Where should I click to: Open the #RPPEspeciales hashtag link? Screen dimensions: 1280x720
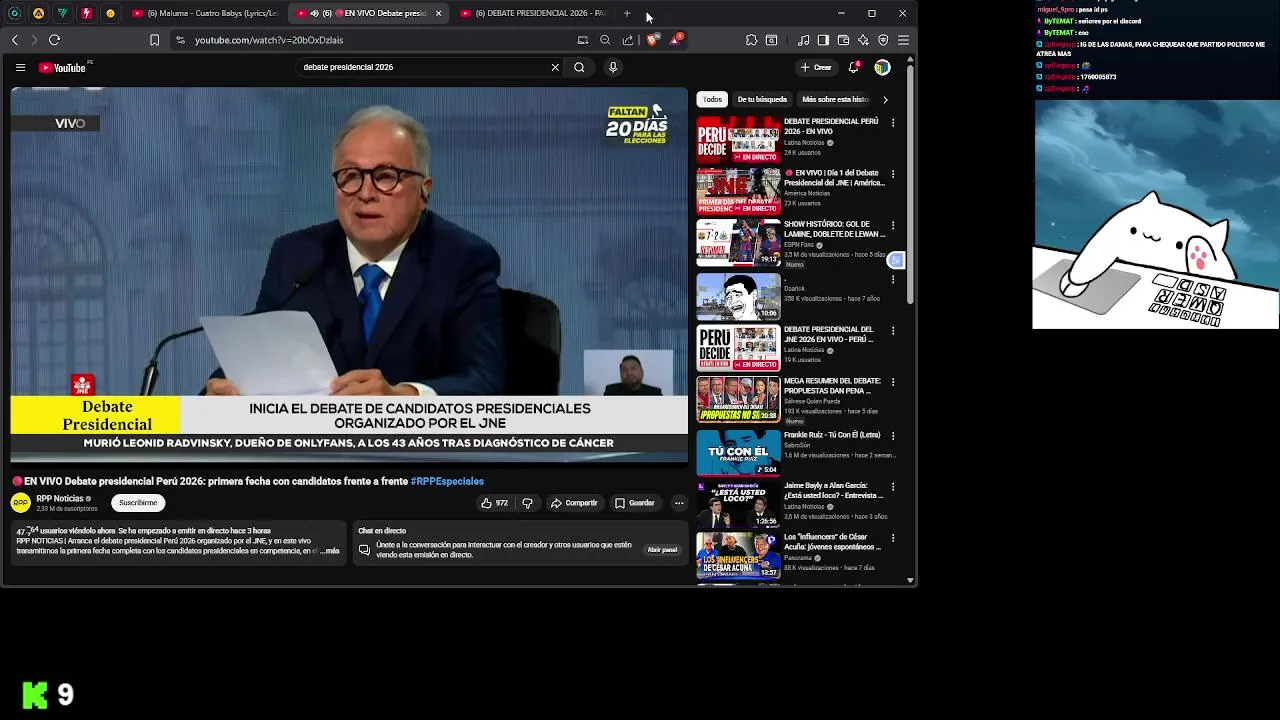447,481
